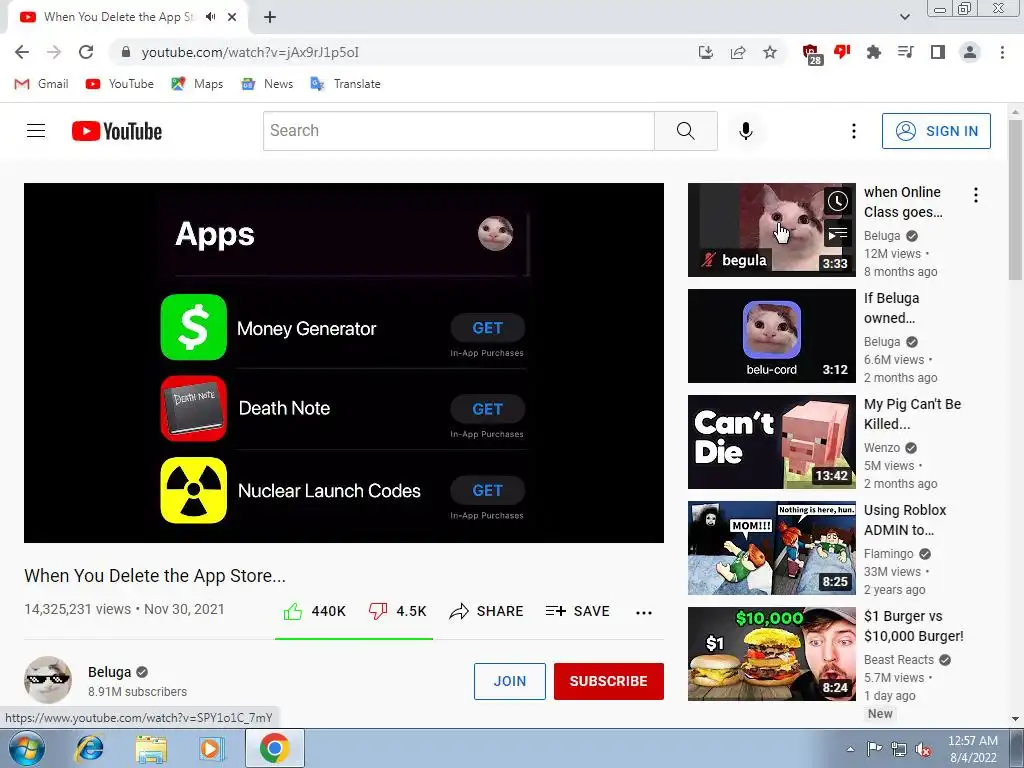Expand the tab search chevron
The image size is (1024, 768).
click(904, 17)
